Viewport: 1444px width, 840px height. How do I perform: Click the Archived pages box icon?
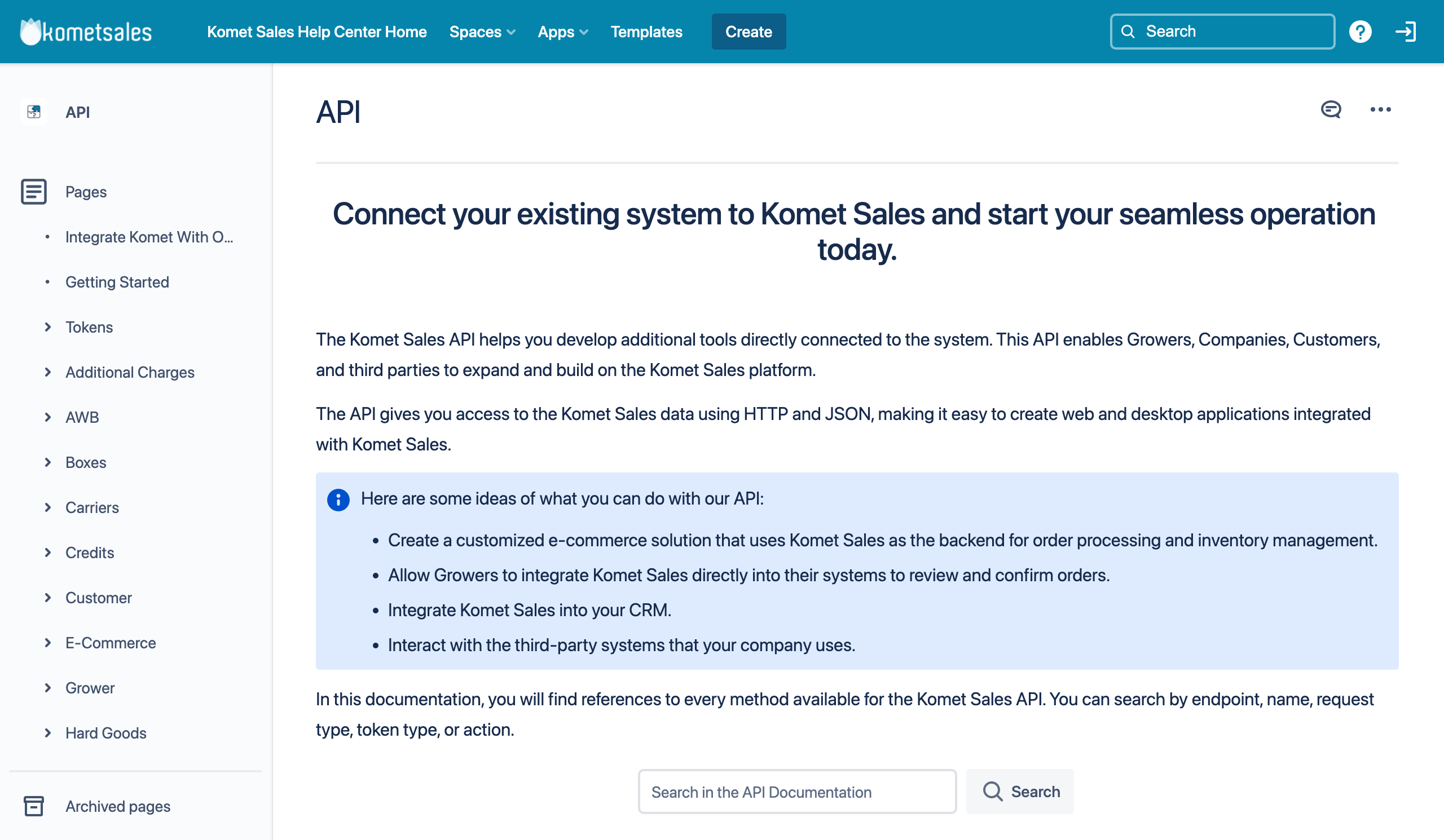[x=34, y=806]
